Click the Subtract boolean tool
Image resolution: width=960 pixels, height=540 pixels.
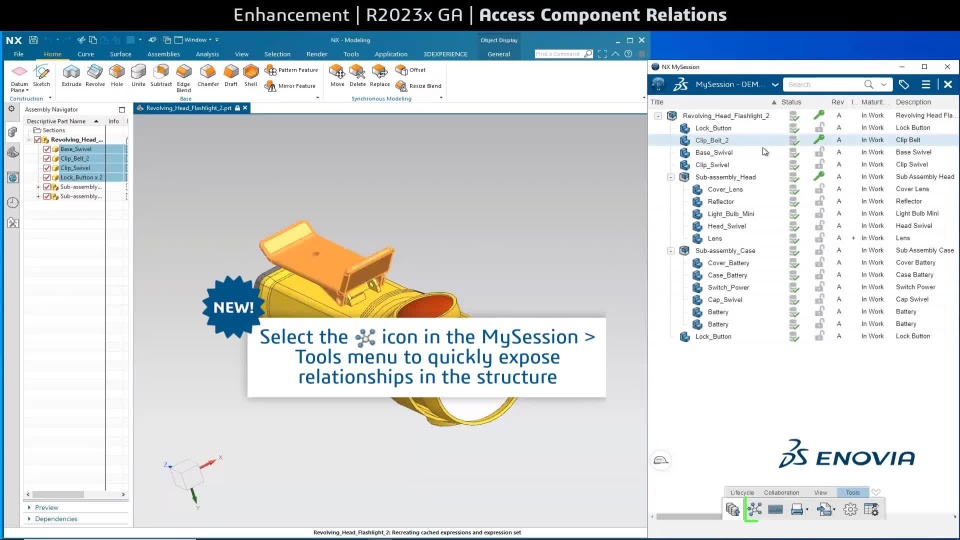pyautogui.click(x=161, y=75)
